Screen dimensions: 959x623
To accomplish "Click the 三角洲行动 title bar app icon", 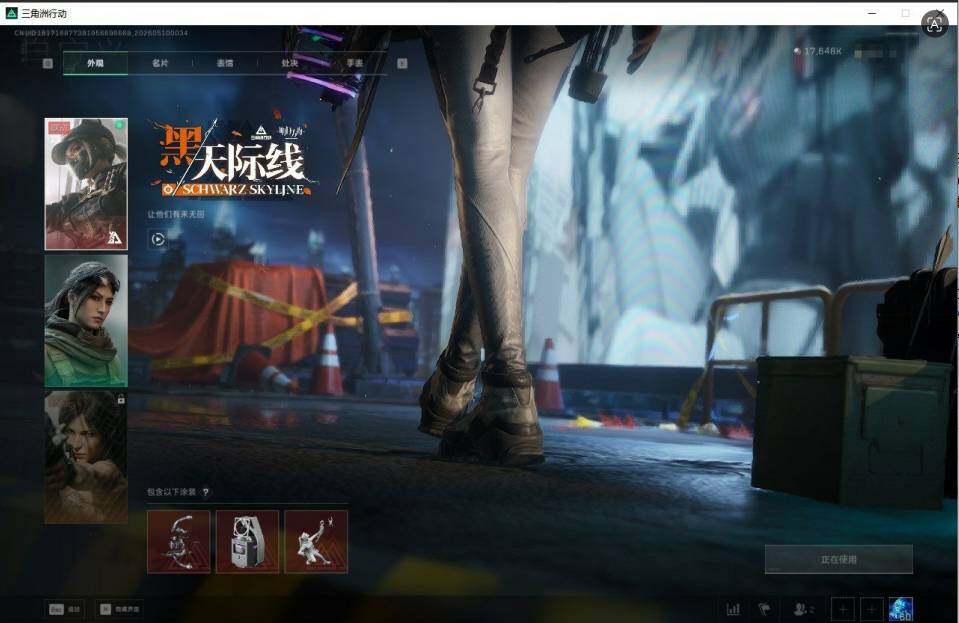I will tap(11, 13).
